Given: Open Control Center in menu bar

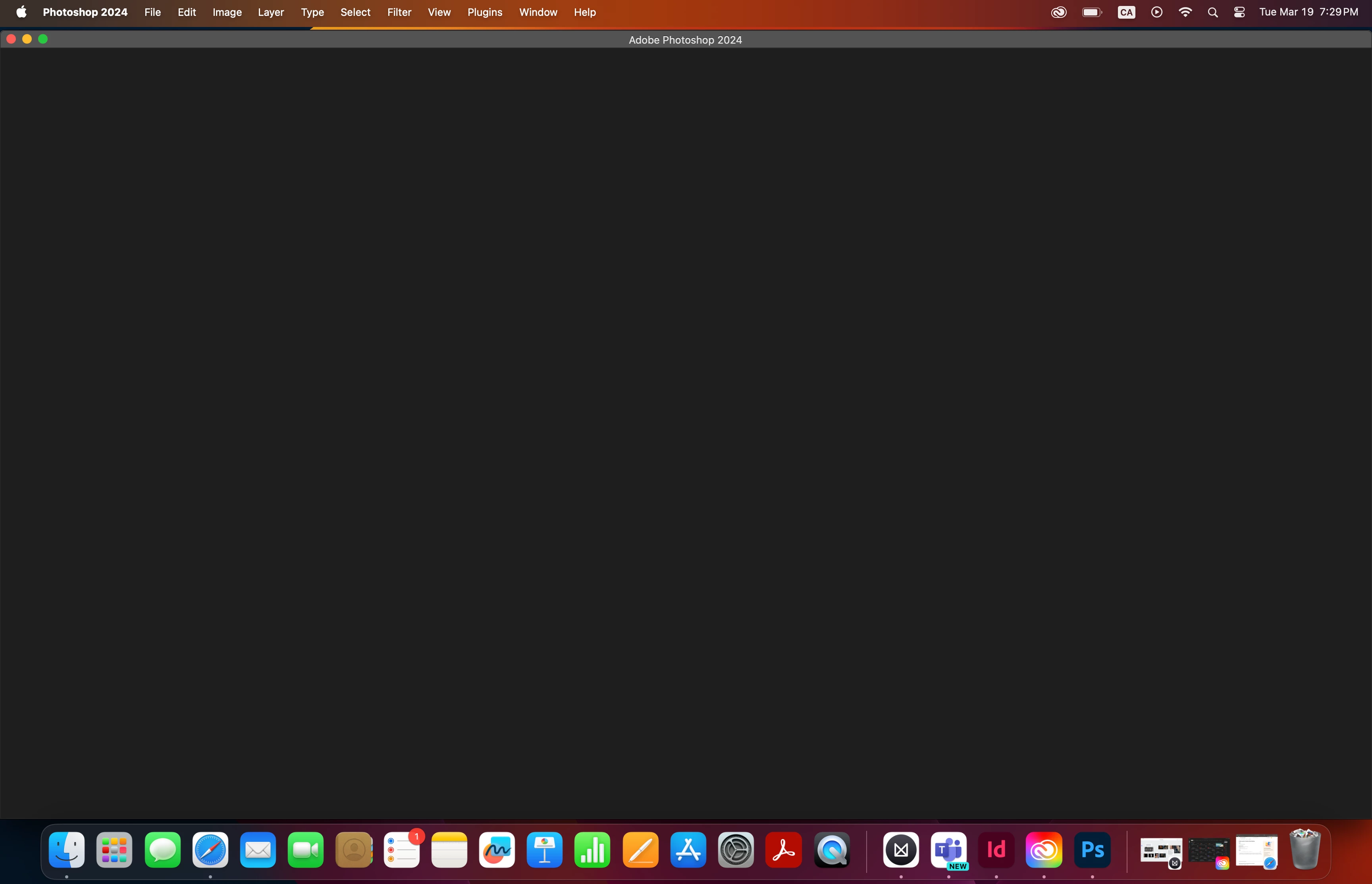Looking at the screenshot, I should click(1239, 12).
